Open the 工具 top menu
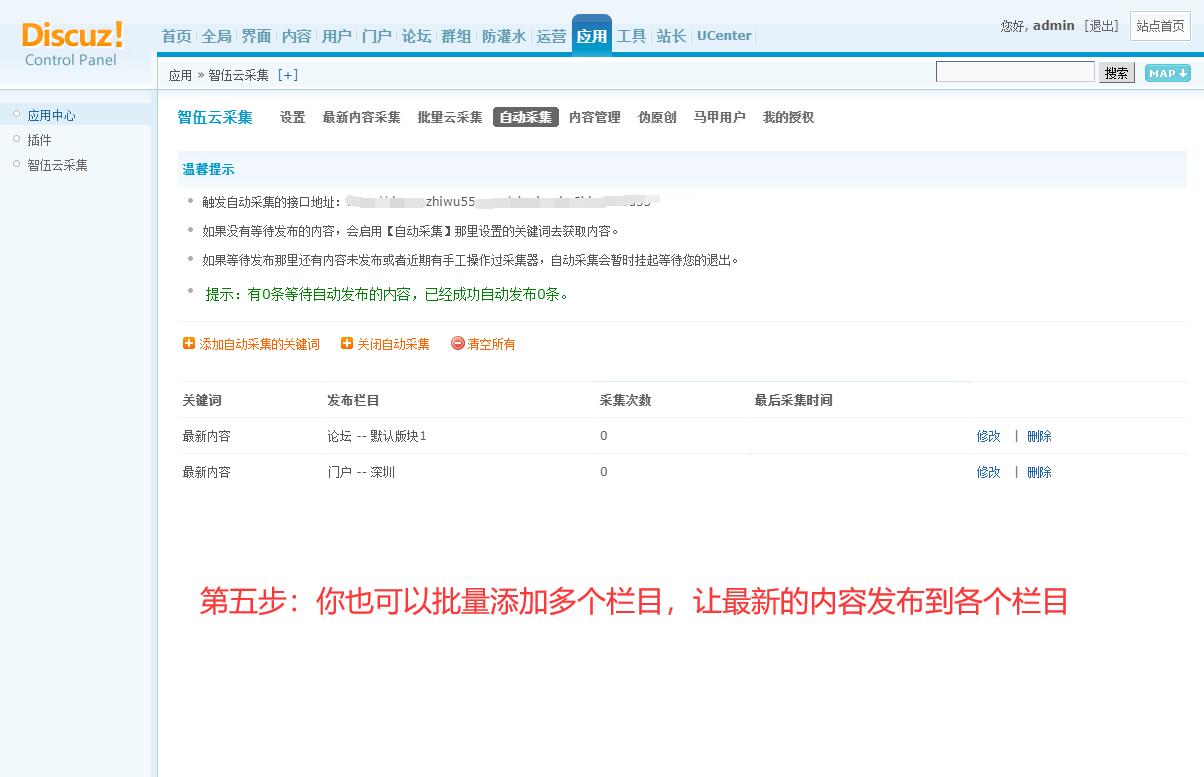Image resolution: width=1204 pixels, height=777 pixels. coord(631,36)
